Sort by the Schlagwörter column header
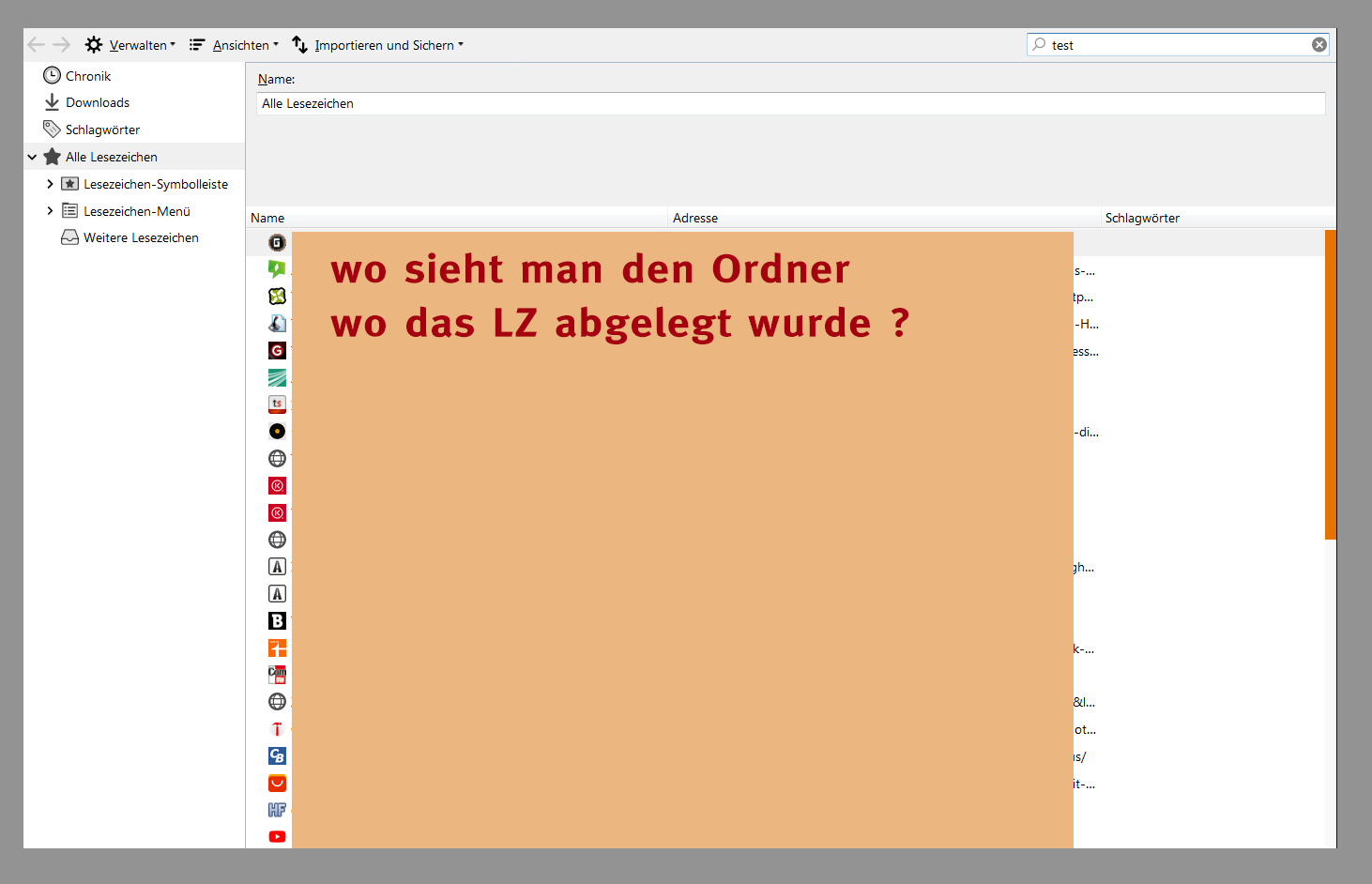This screenshot has height=884, width=1372. (1142, 218)
